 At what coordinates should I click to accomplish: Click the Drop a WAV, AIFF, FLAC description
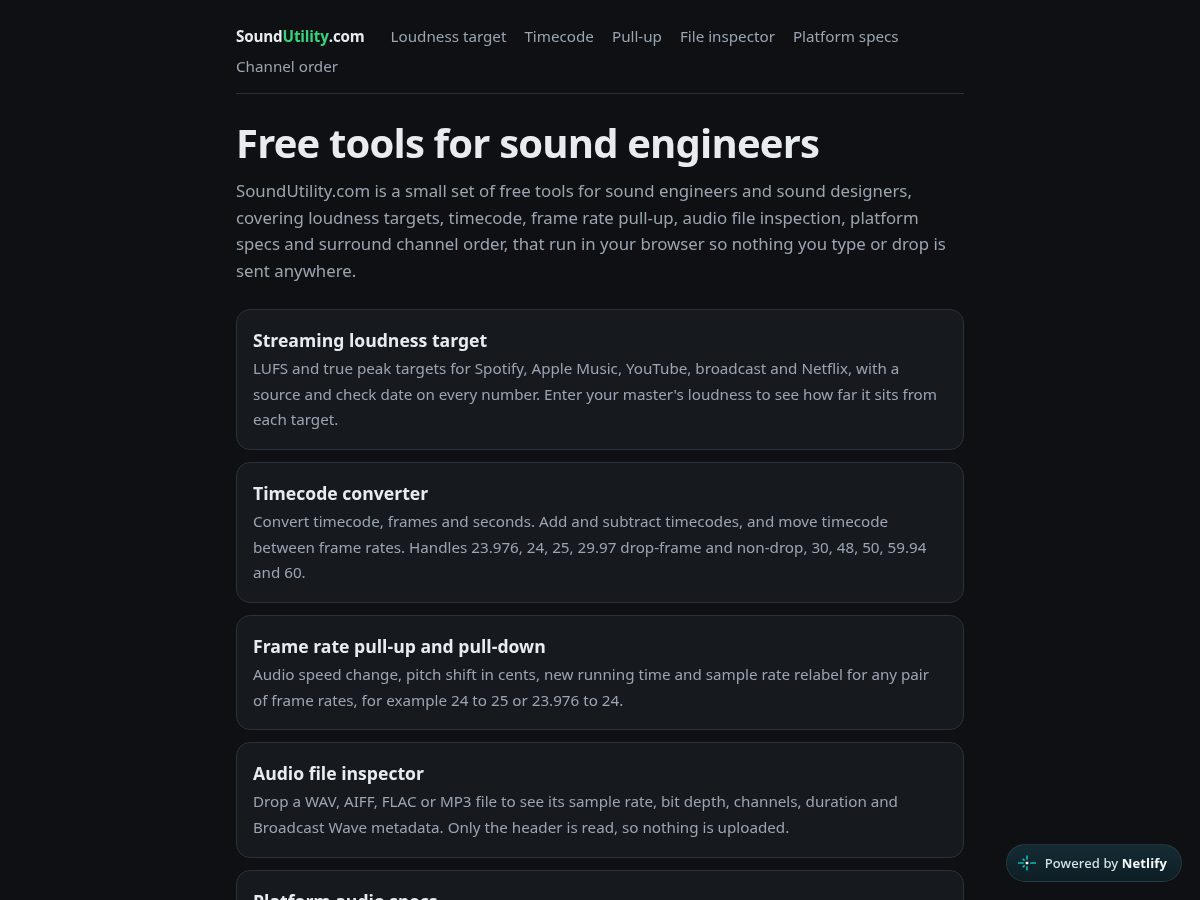(575, 814)
